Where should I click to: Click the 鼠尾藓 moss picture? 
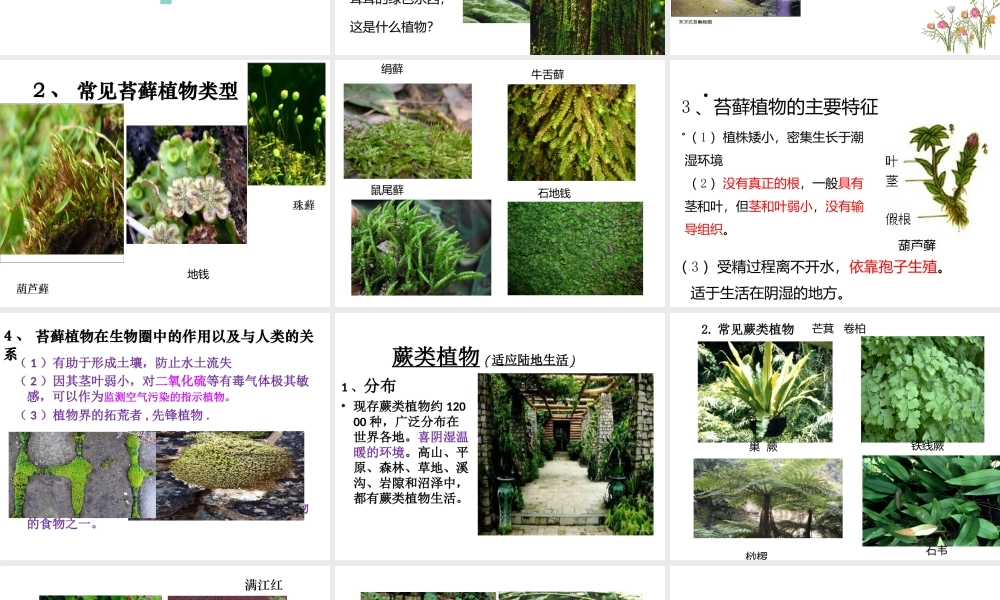[421, 247]
